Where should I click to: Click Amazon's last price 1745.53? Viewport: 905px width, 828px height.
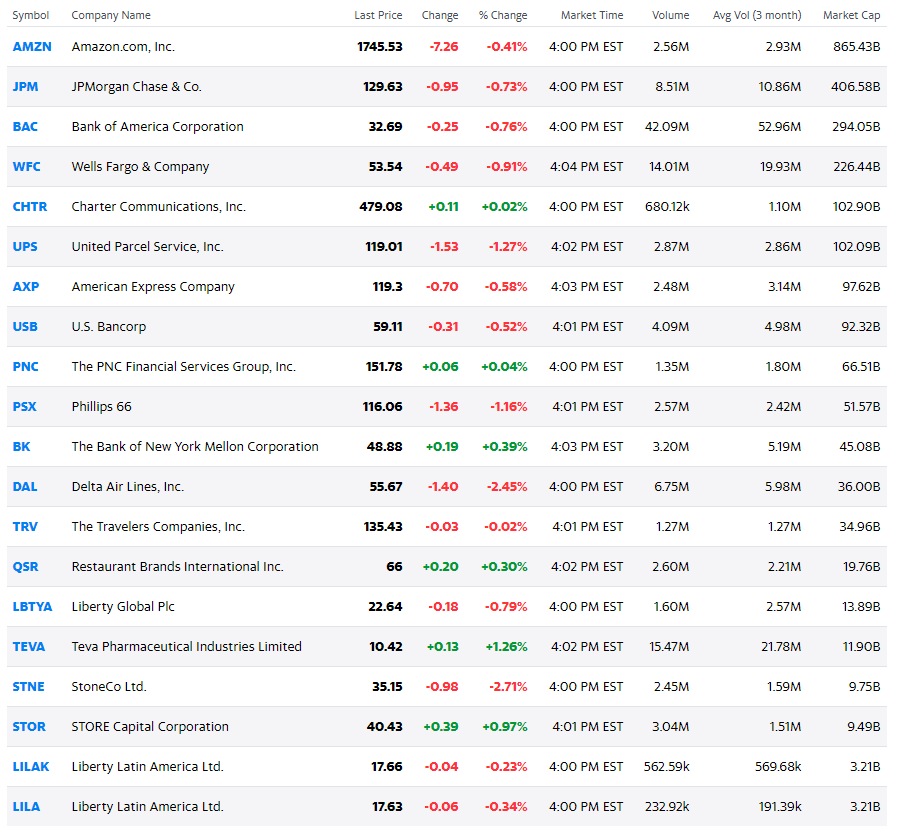tap(380, 47)
